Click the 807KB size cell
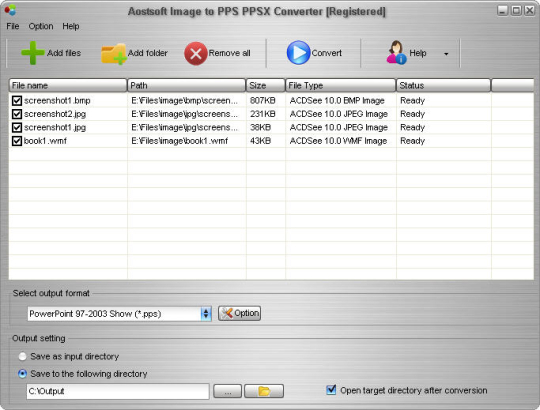This screenshot has height=410, width=540. tap(262, 101)
